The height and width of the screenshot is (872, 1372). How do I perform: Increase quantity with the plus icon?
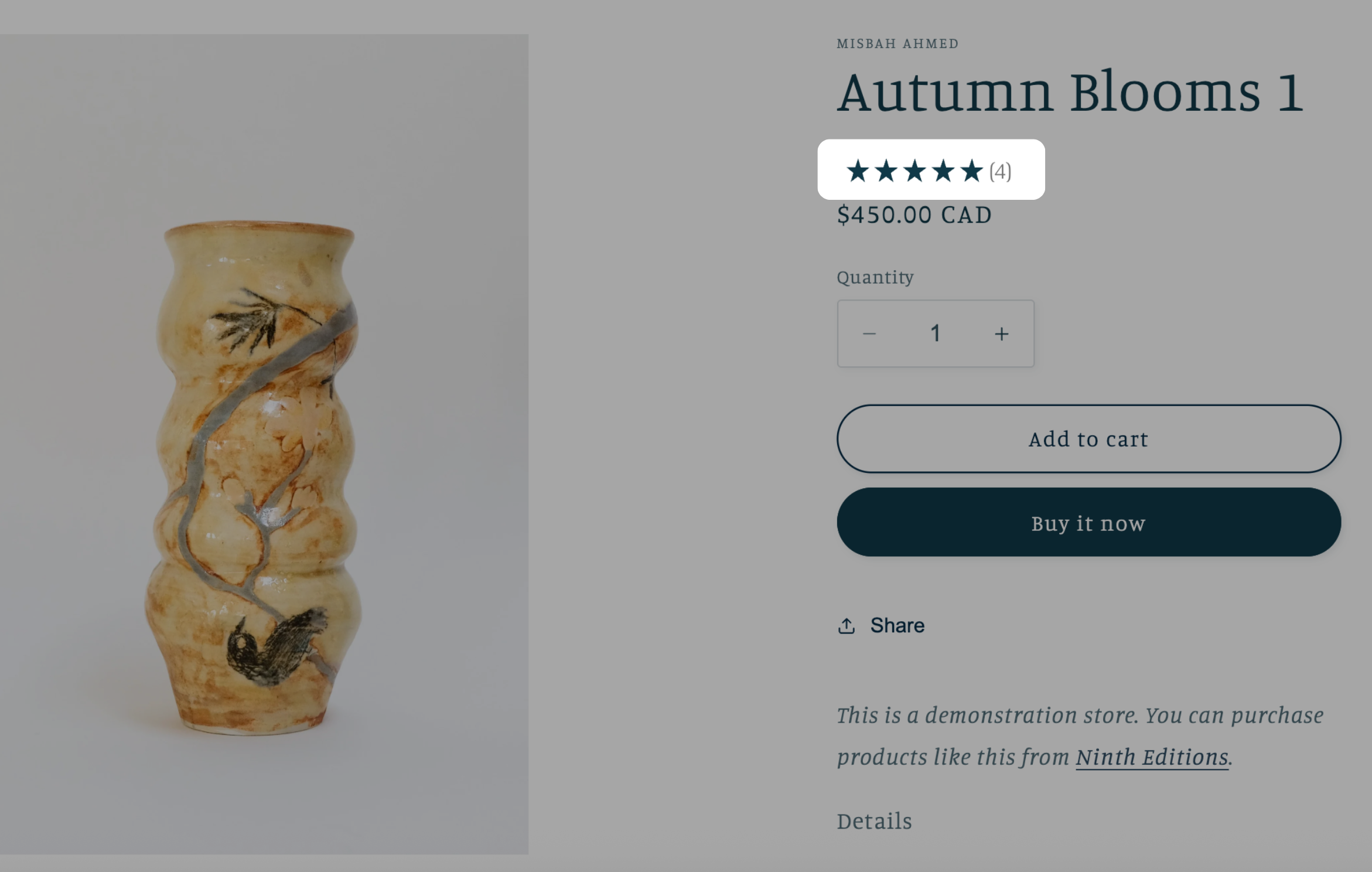pos(1002,333)
